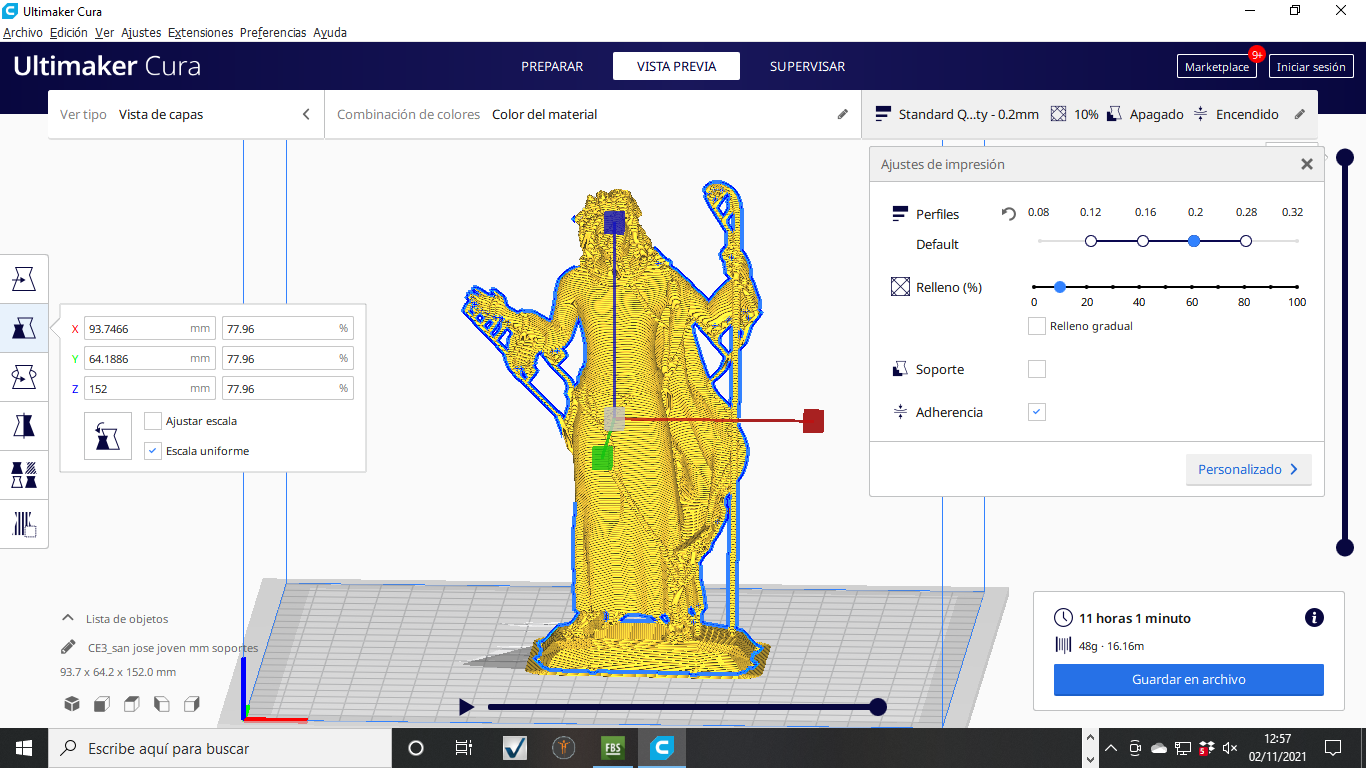Open the Ver menu
Screen dimensions: 1366x768
(104, 32)
